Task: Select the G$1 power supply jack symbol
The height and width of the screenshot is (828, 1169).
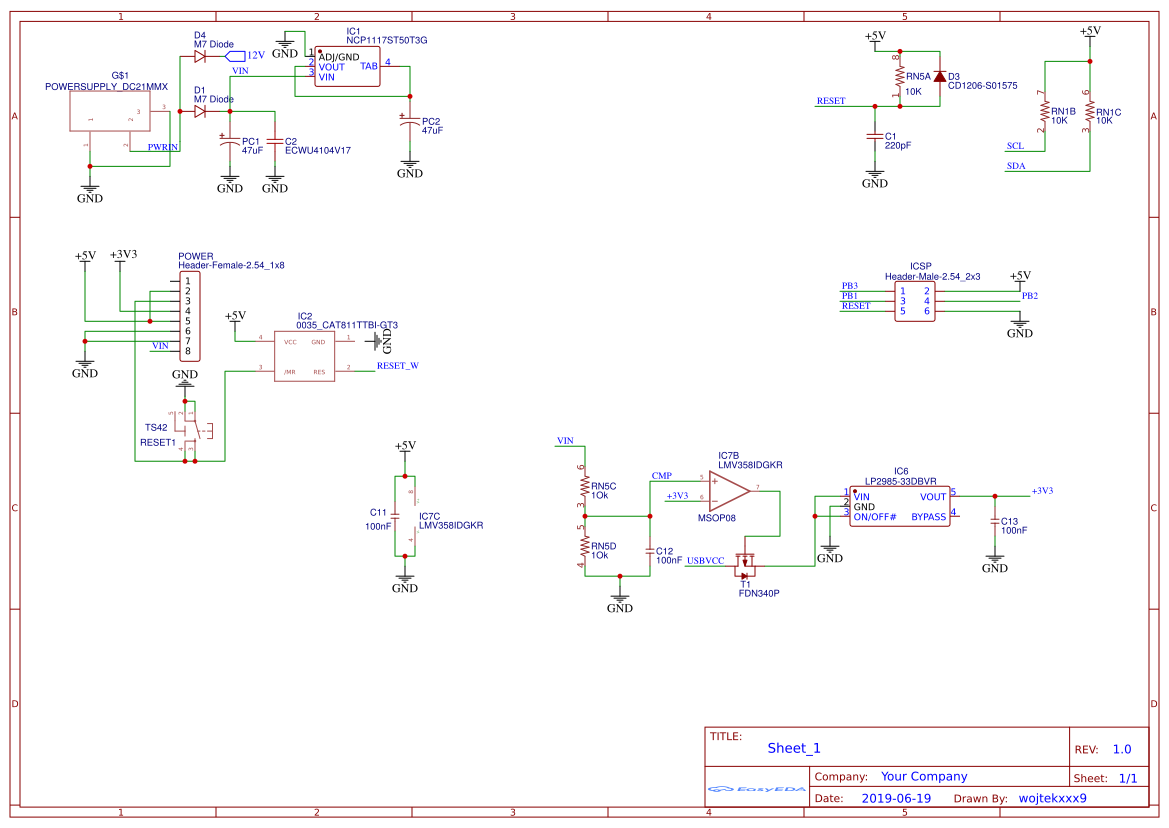Action: click(x=110, y=113)
